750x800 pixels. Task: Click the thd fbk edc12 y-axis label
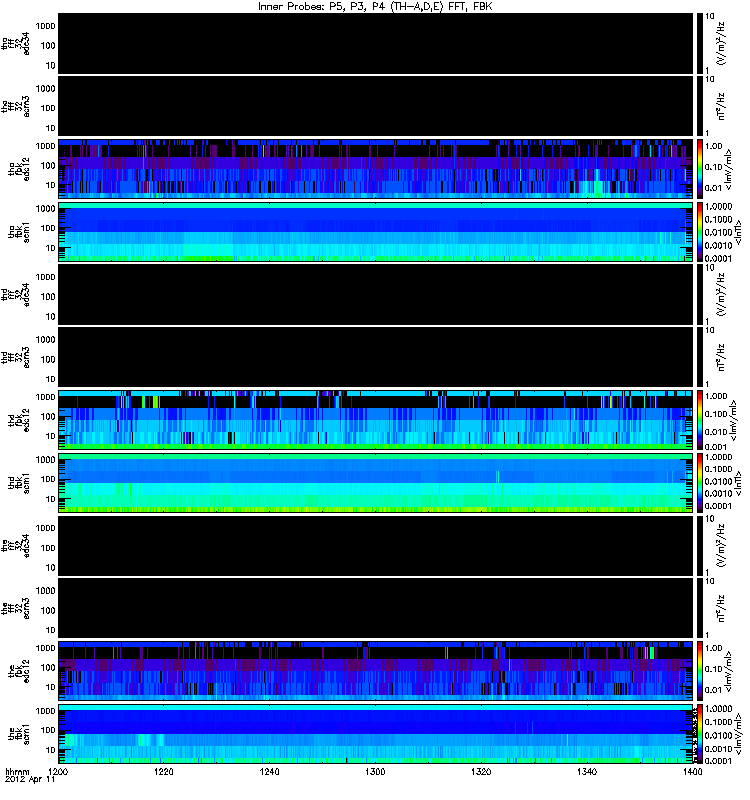(x=19, y=420)
